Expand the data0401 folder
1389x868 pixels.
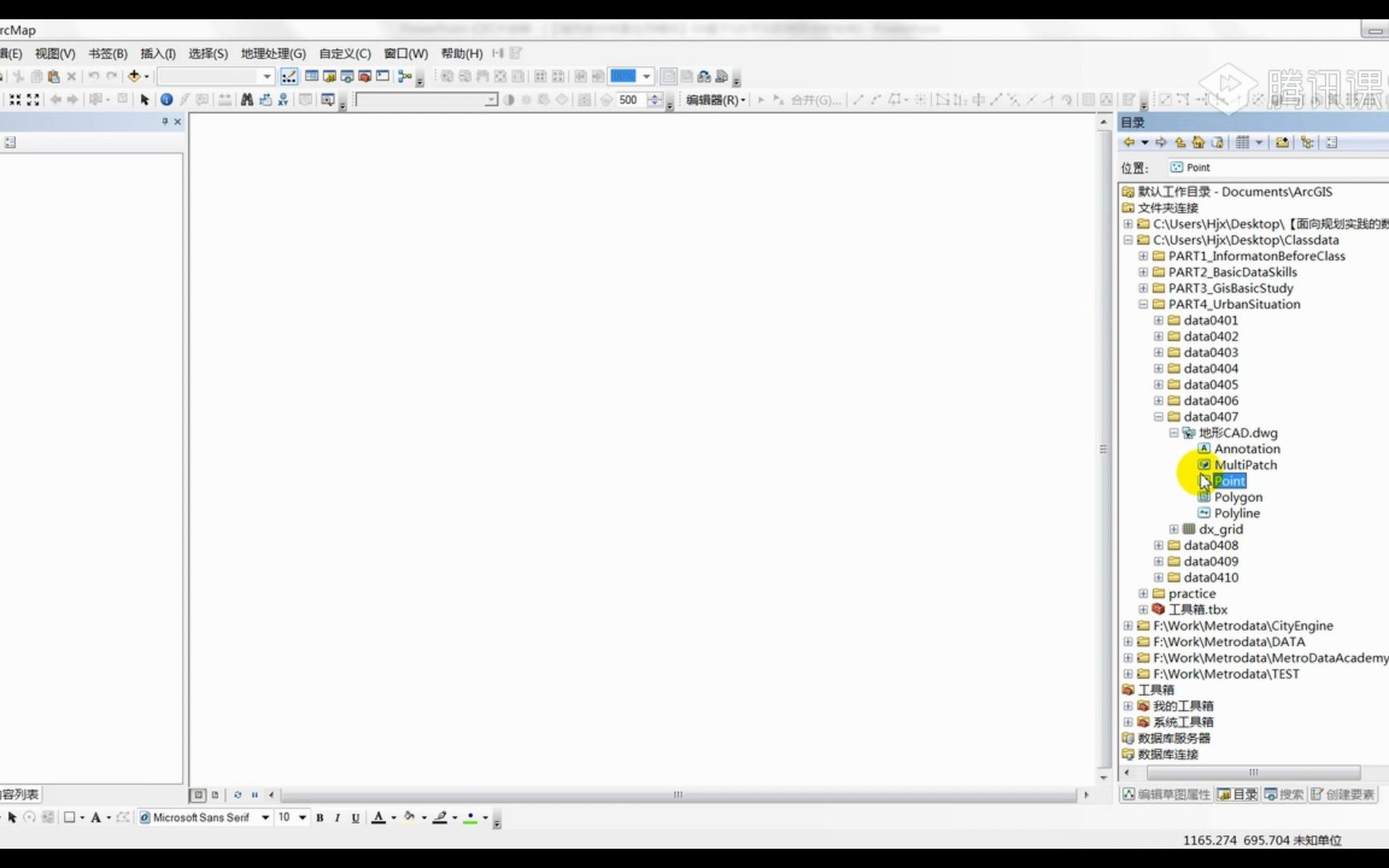[x=1158, y=320]
